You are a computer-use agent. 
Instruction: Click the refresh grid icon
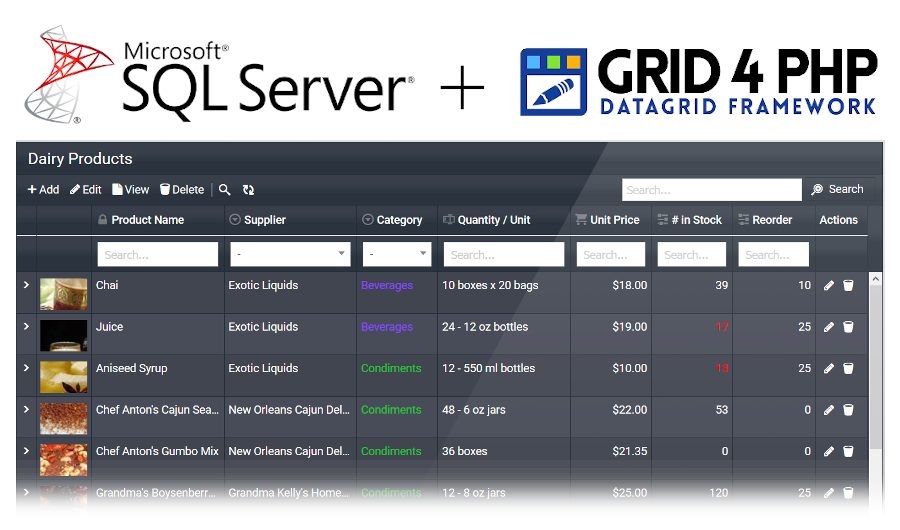(x=248, y=190)
